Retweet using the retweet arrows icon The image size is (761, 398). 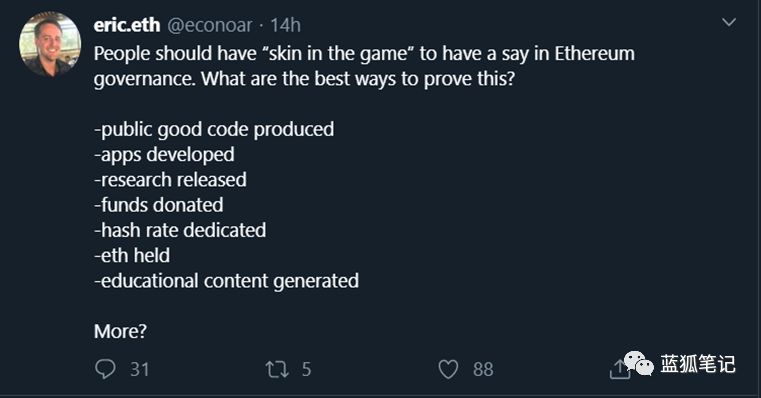coord(277,369)
